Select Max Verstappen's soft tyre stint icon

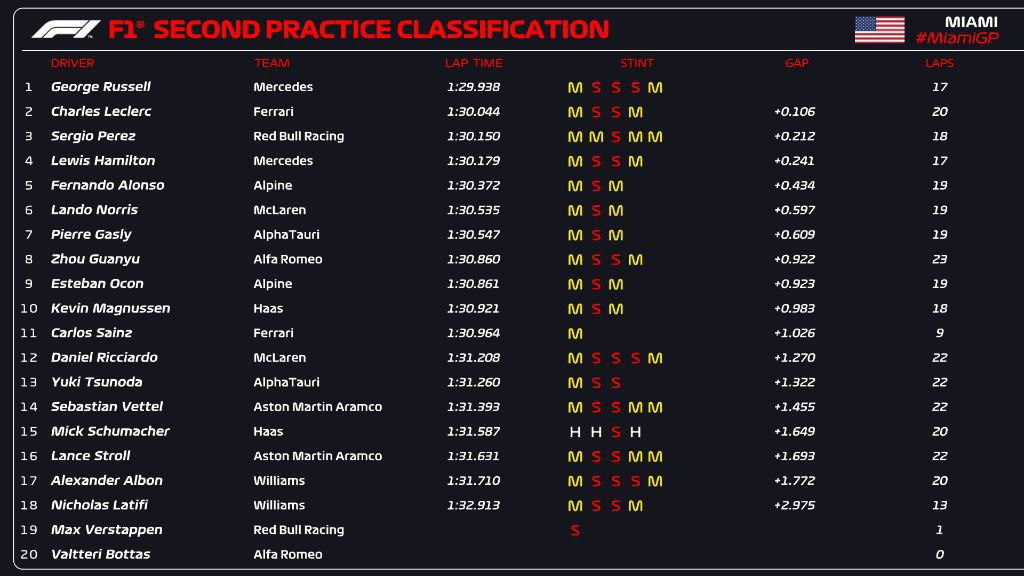coord(575,530)
